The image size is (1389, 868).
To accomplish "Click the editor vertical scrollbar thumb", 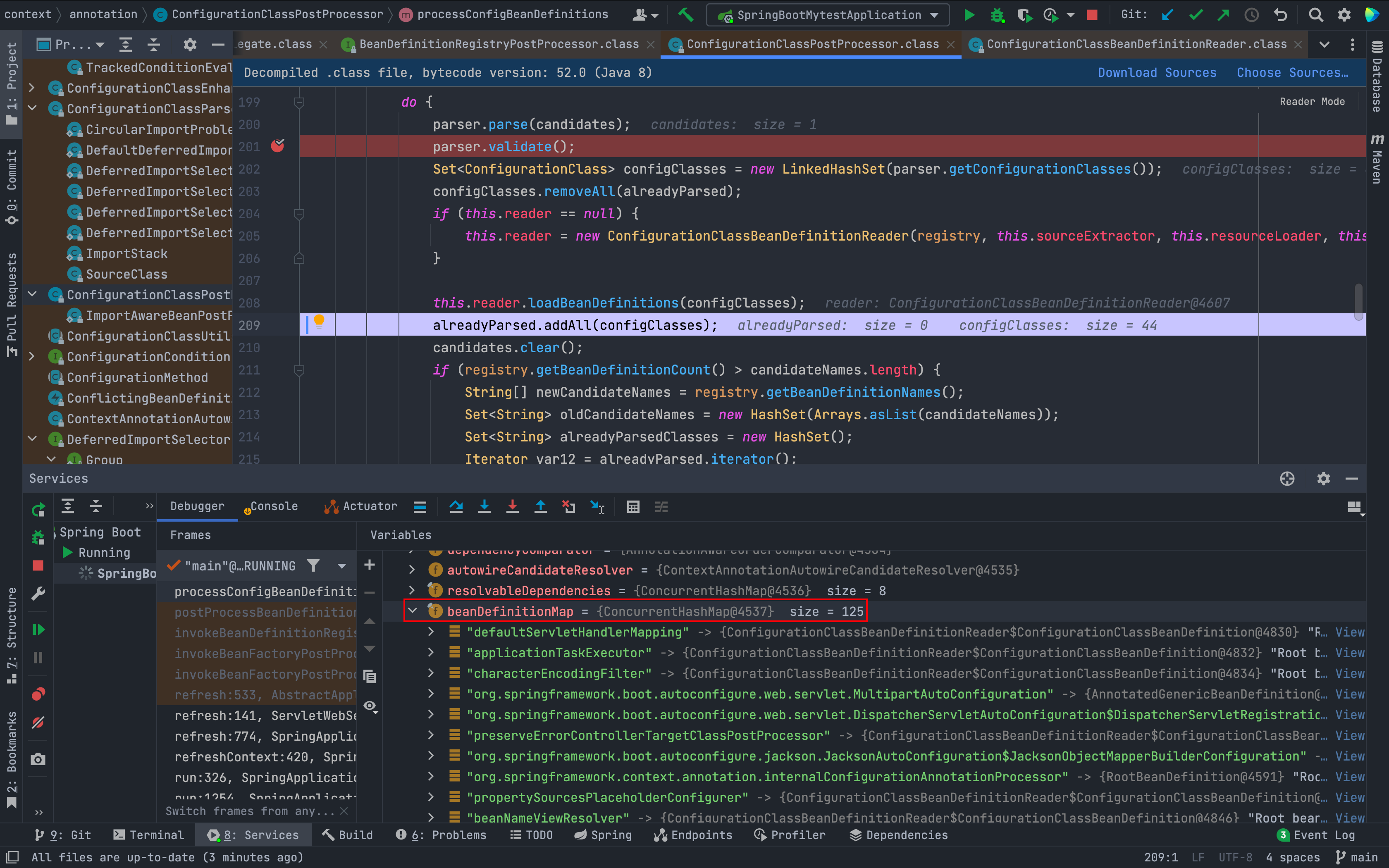I will coord(1358,301).
